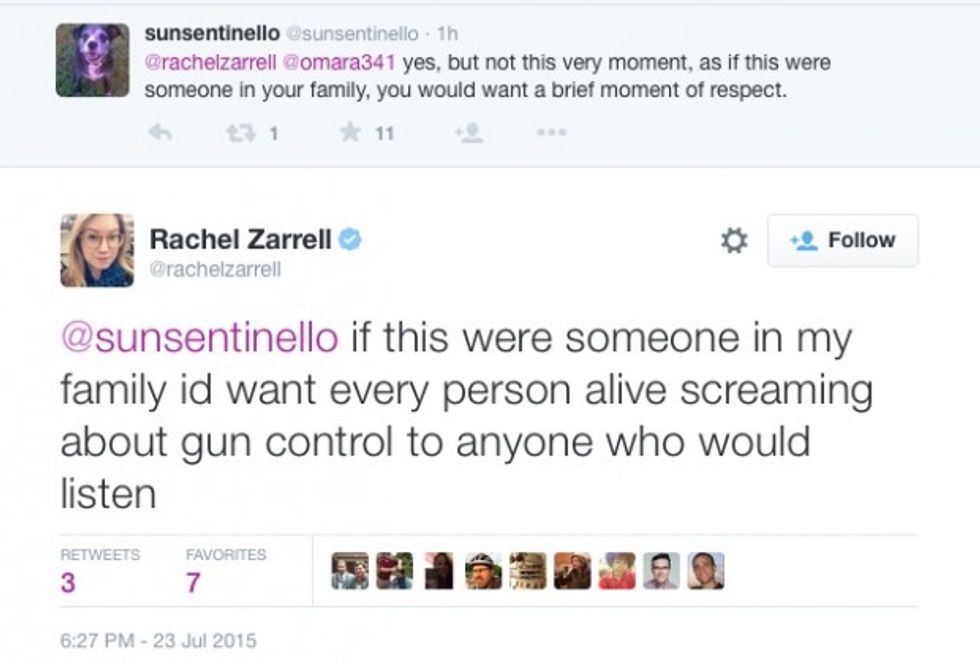The image size is (980, 664).
Task: Open the @sunsentinello mention in Rachel's tweet
Action: click(x=200, y=338)
